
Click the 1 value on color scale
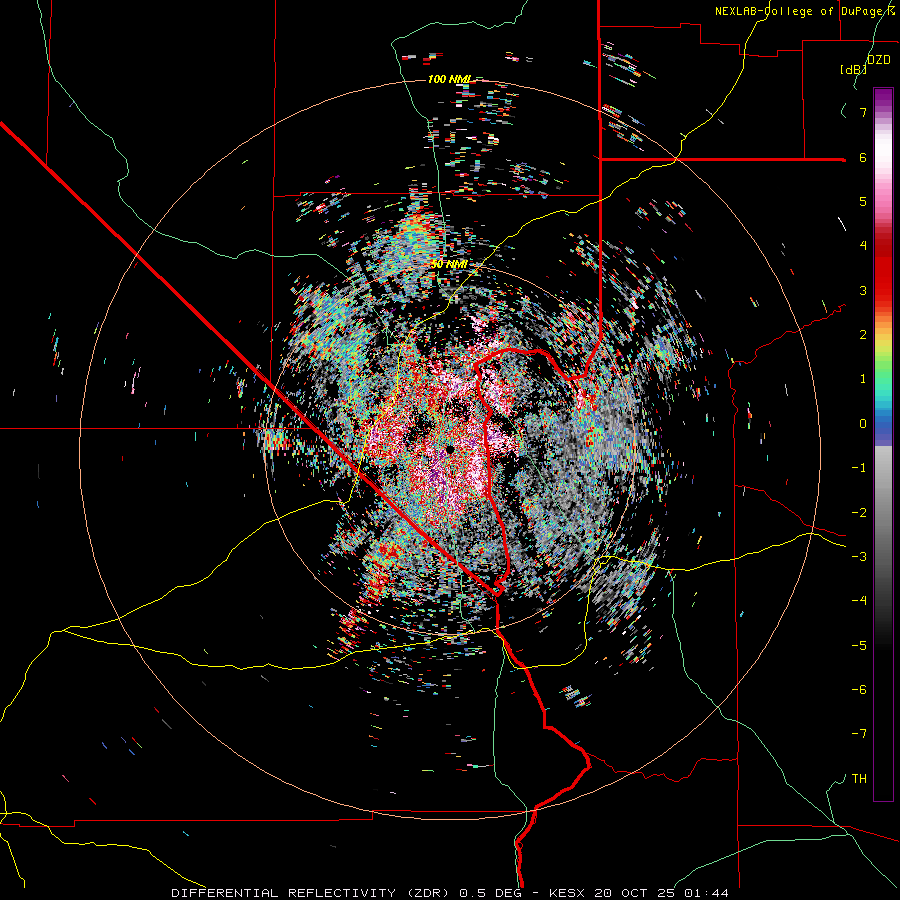pyautogui.click(x=862, y=379)
